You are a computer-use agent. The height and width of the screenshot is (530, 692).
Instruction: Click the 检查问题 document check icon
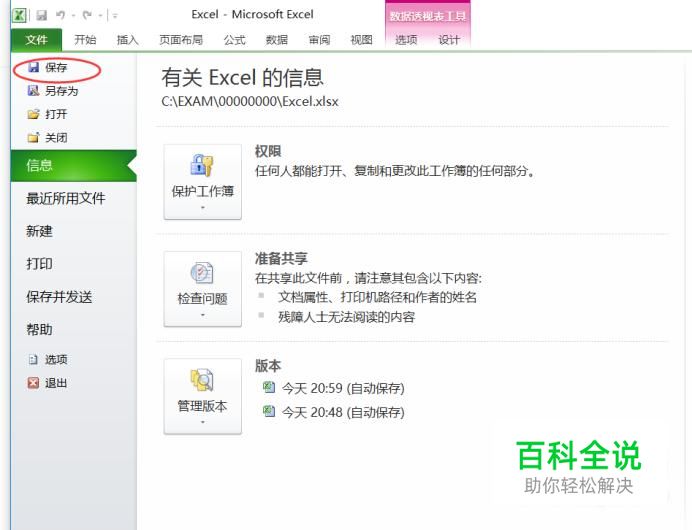pyautogui.click(x=202, y=273)
